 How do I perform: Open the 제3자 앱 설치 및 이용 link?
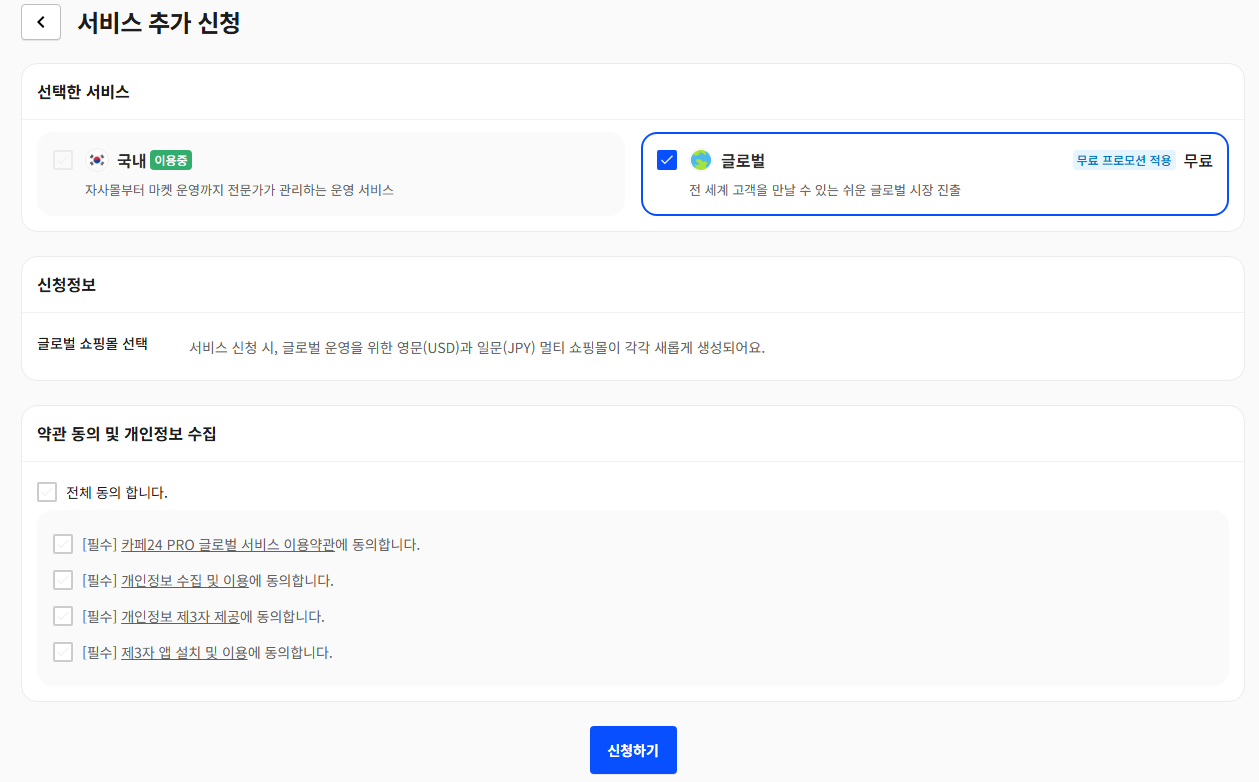pos(184,653)
